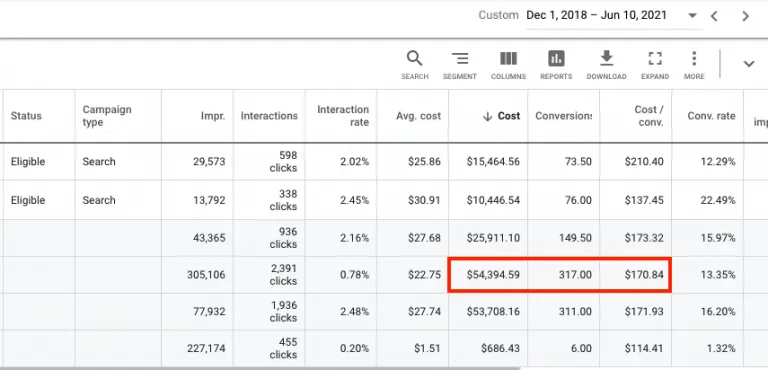Open the custom date range dropdown
Screen dimensions: 768x370
click(692, 16)
